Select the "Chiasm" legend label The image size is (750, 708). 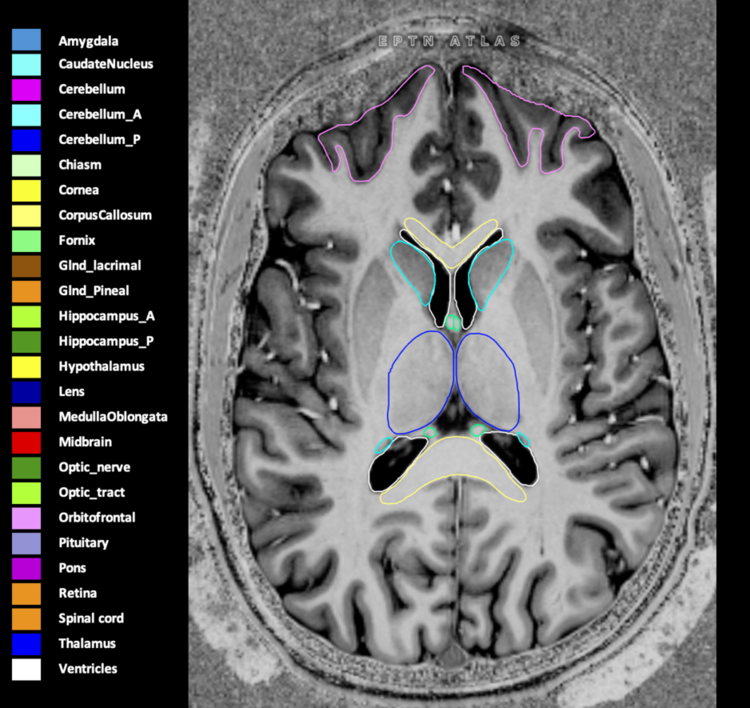[80, 165]
